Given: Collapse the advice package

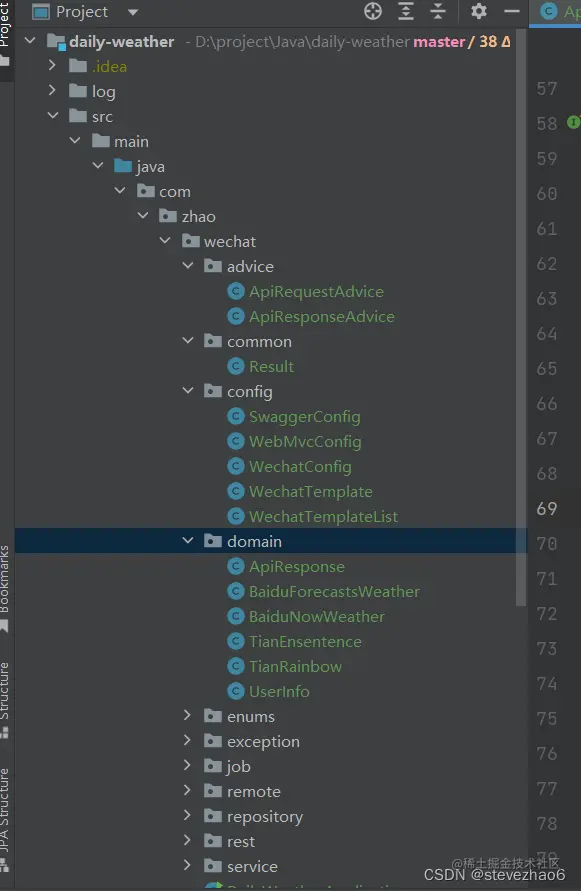Looking at the screenshot, I should coord(188,266).
